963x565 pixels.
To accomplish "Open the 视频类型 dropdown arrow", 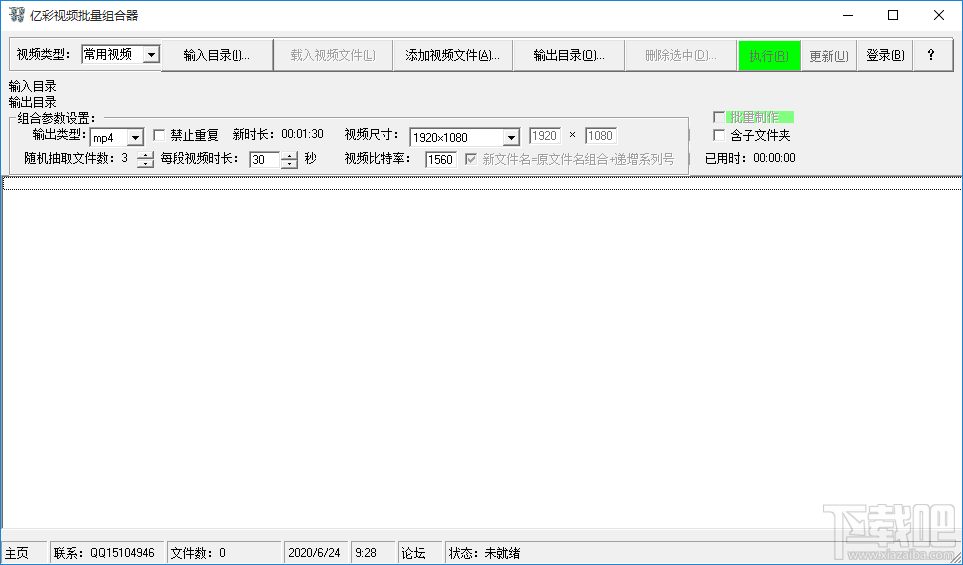I will tap(151, 55).
